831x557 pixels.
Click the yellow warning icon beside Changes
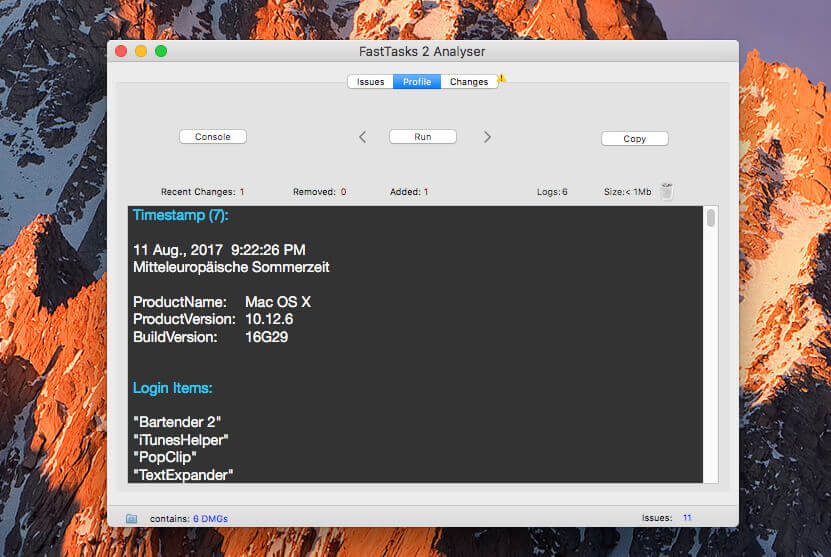(x=502, y=78)
